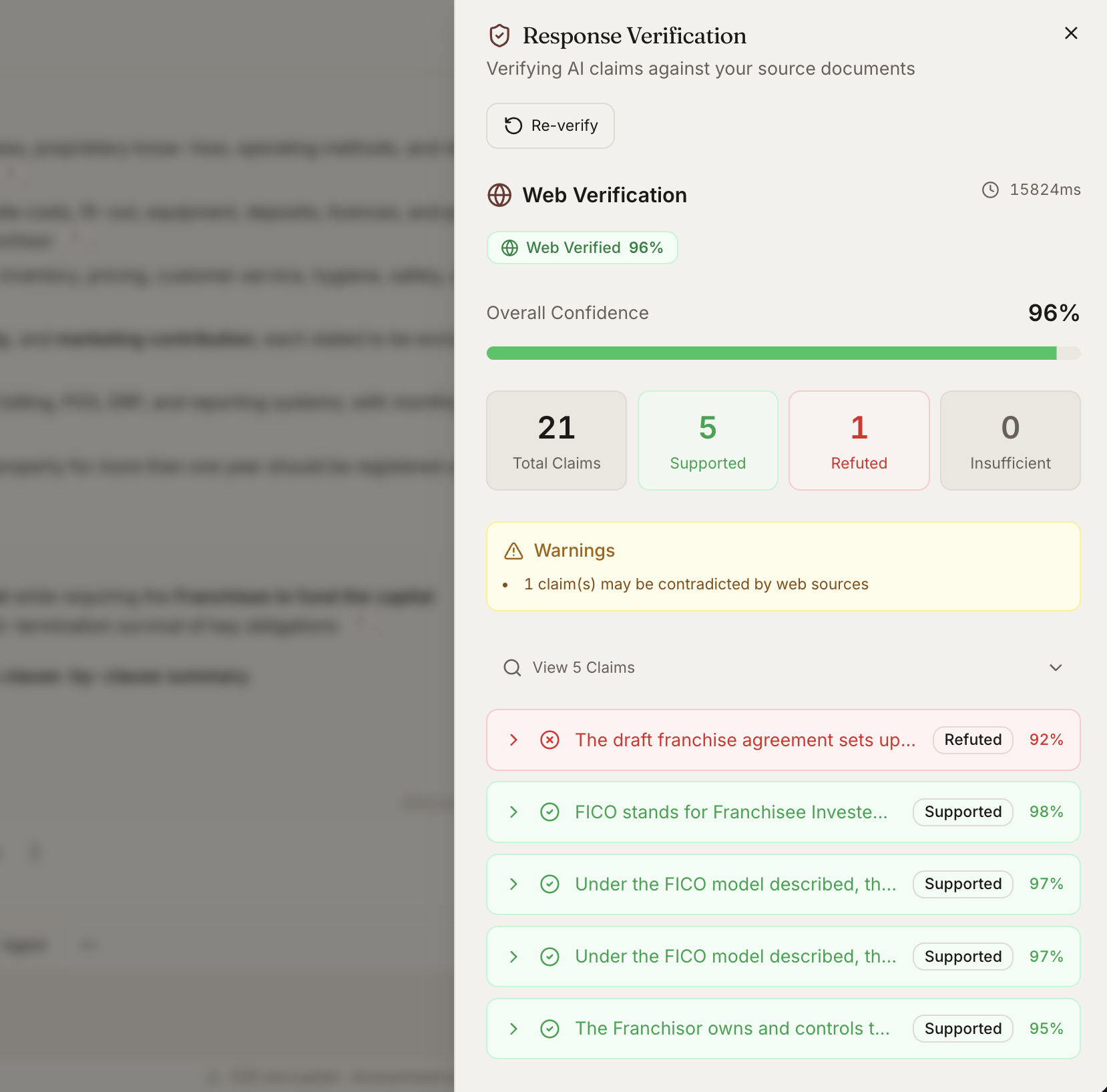Click the red X icon on refuted claim
The image size is (1107, 1092).
[x=549, y=740]
